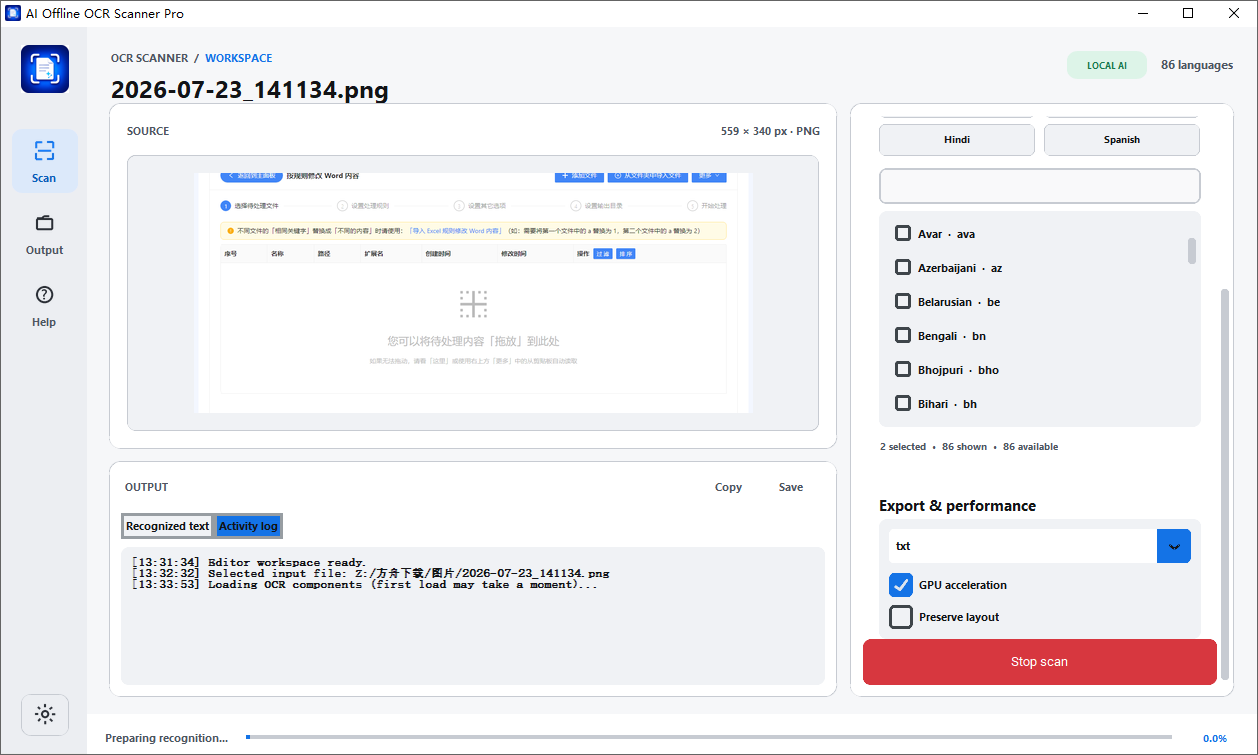
Task: Click the 2026-07-23_141134.png file title
Action: pos(250,90)
